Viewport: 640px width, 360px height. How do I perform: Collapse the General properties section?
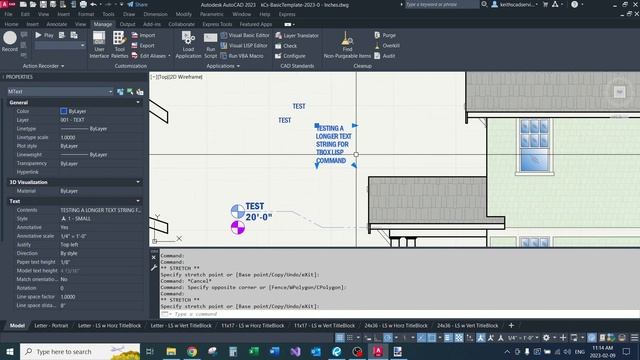coord(138,102)
